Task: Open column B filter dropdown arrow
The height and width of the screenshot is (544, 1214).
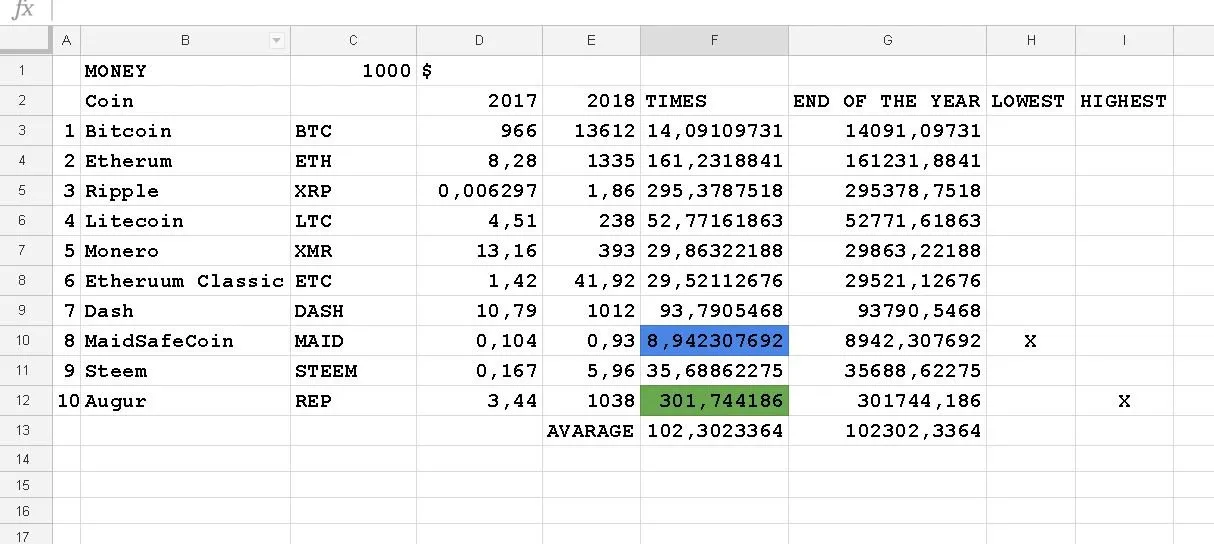Action: coord(277,40)
